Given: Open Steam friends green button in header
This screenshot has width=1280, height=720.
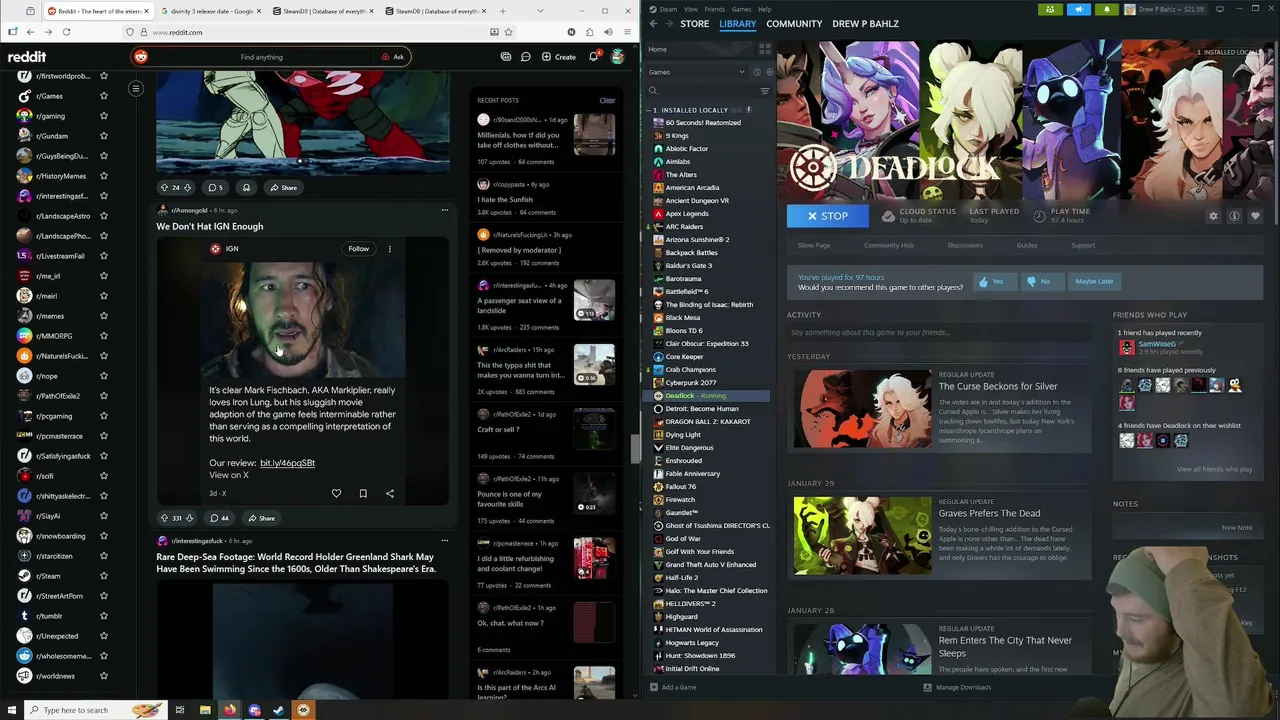Looking at the screenshot, I should pos(1050,9).
